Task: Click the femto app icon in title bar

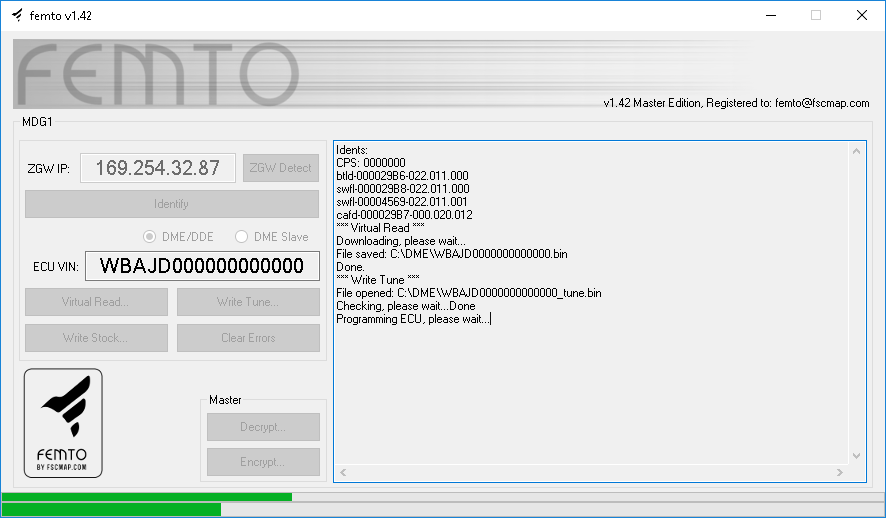Action: [x=17, y=15]
